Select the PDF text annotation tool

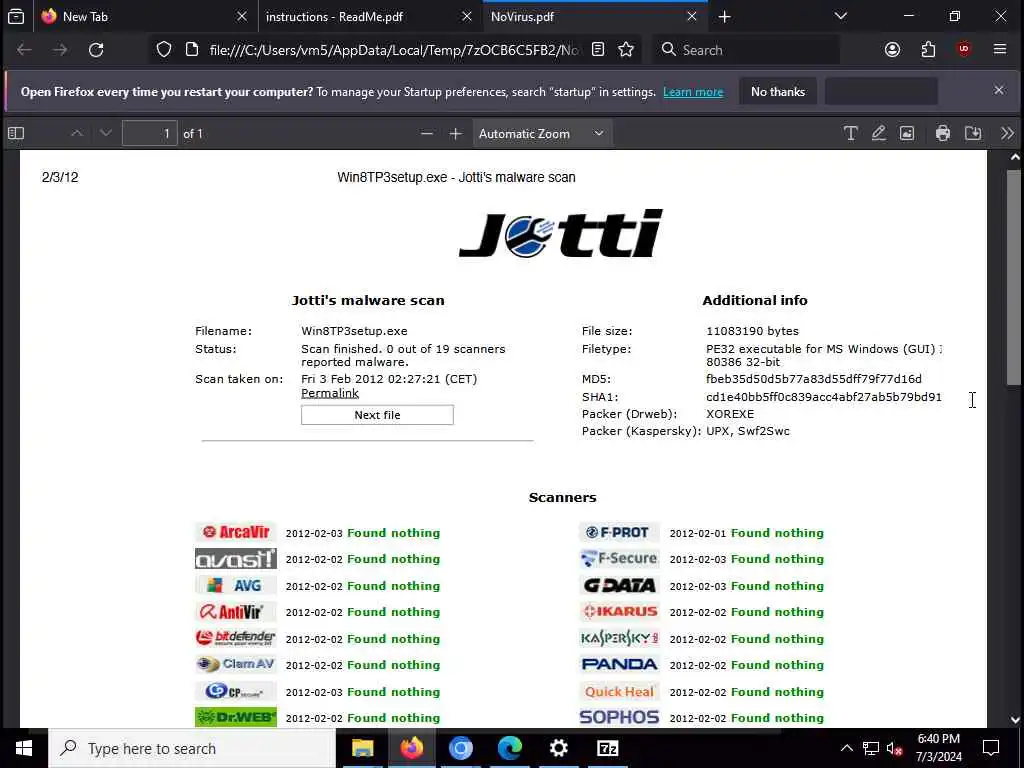pyautogui.click(x=850, y=134)
